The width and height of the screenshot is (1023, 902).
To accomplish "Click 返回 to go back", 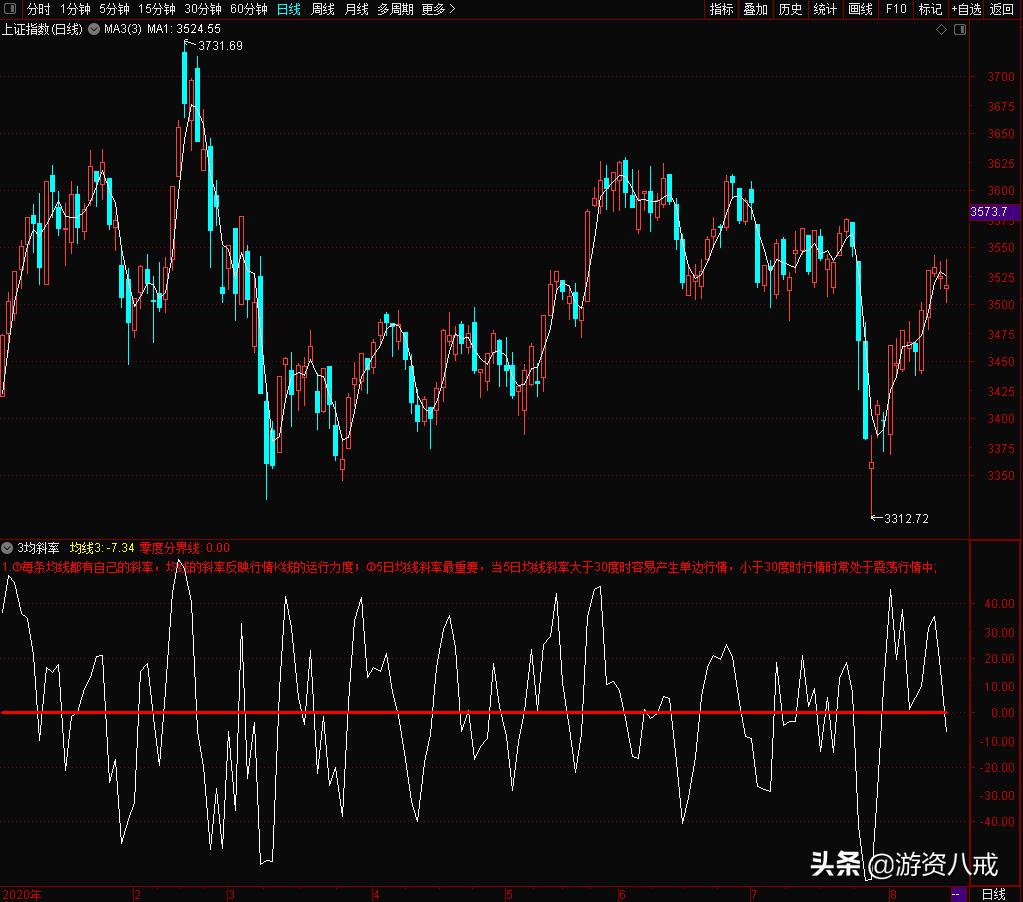I will (x=1001, y=9).
